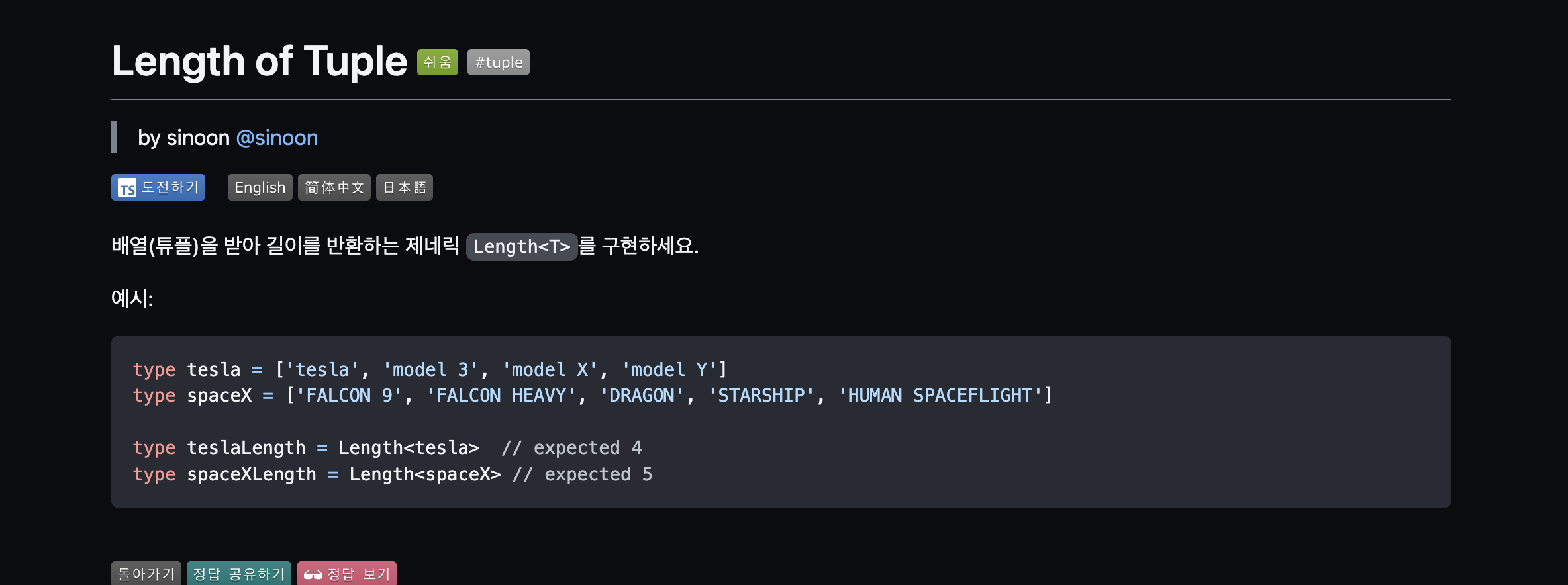1568x585 pixels.
Task: Select the type tesla code line
Action: (x=429, y=369)
